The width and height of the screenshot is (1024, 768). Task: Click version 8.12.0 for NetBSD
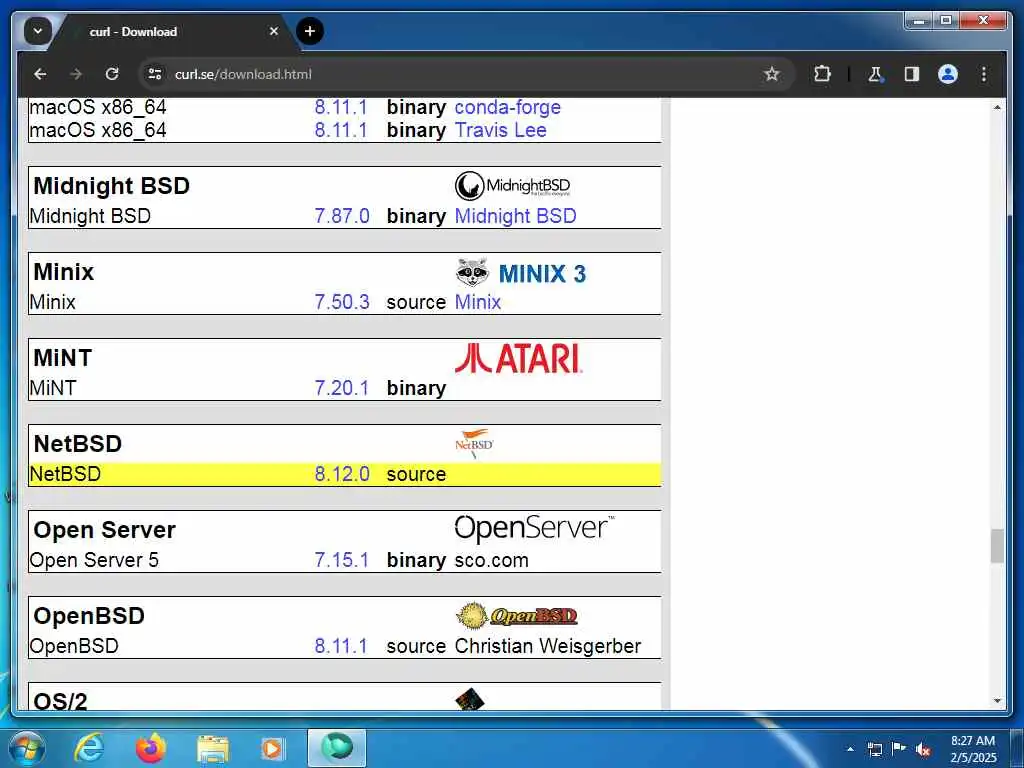pyautogui.click(x=342, y=474)
